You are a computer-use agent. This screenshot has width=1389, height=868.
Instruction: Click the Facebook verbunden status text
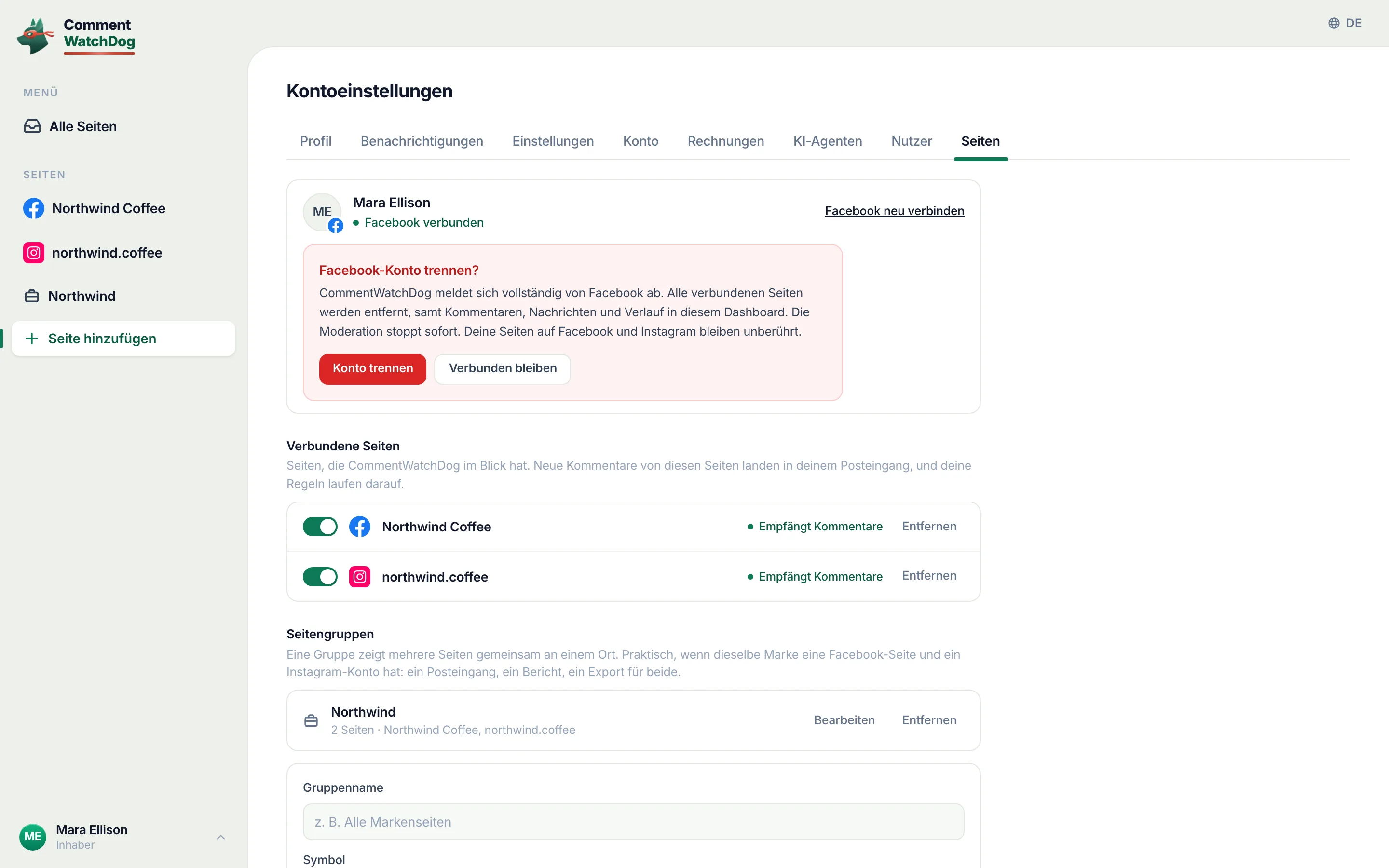(x=423, y=223)
